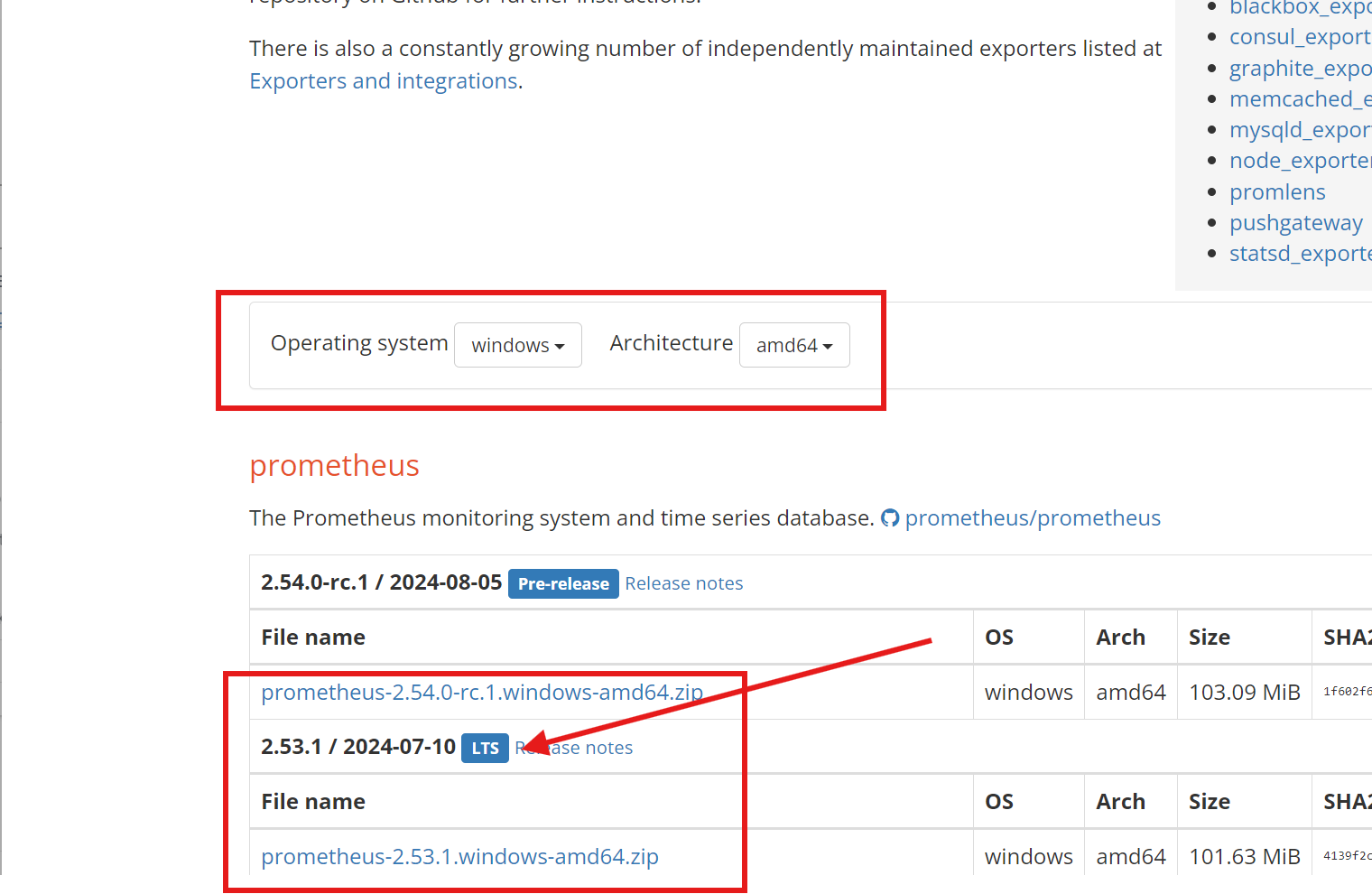Viewport: 1372px width, 894px height.
Task: Click the GitHub icon beside prometheus/prometheus
Action: pyautogui.click(x=890, y=518)
